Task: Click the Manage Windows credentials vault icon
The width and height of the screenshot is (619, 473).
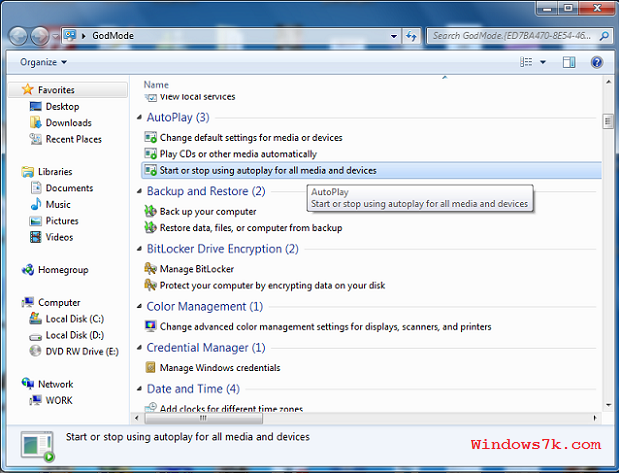Action: pyautogui.click(x=150, y=367)
